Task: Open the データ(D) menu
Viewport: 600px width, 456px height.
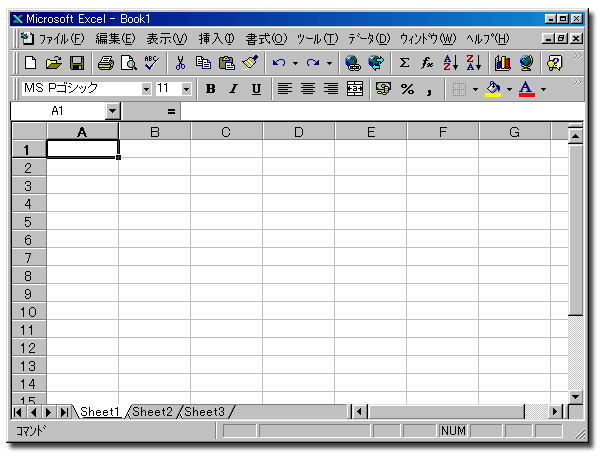Action: [369, 38]
